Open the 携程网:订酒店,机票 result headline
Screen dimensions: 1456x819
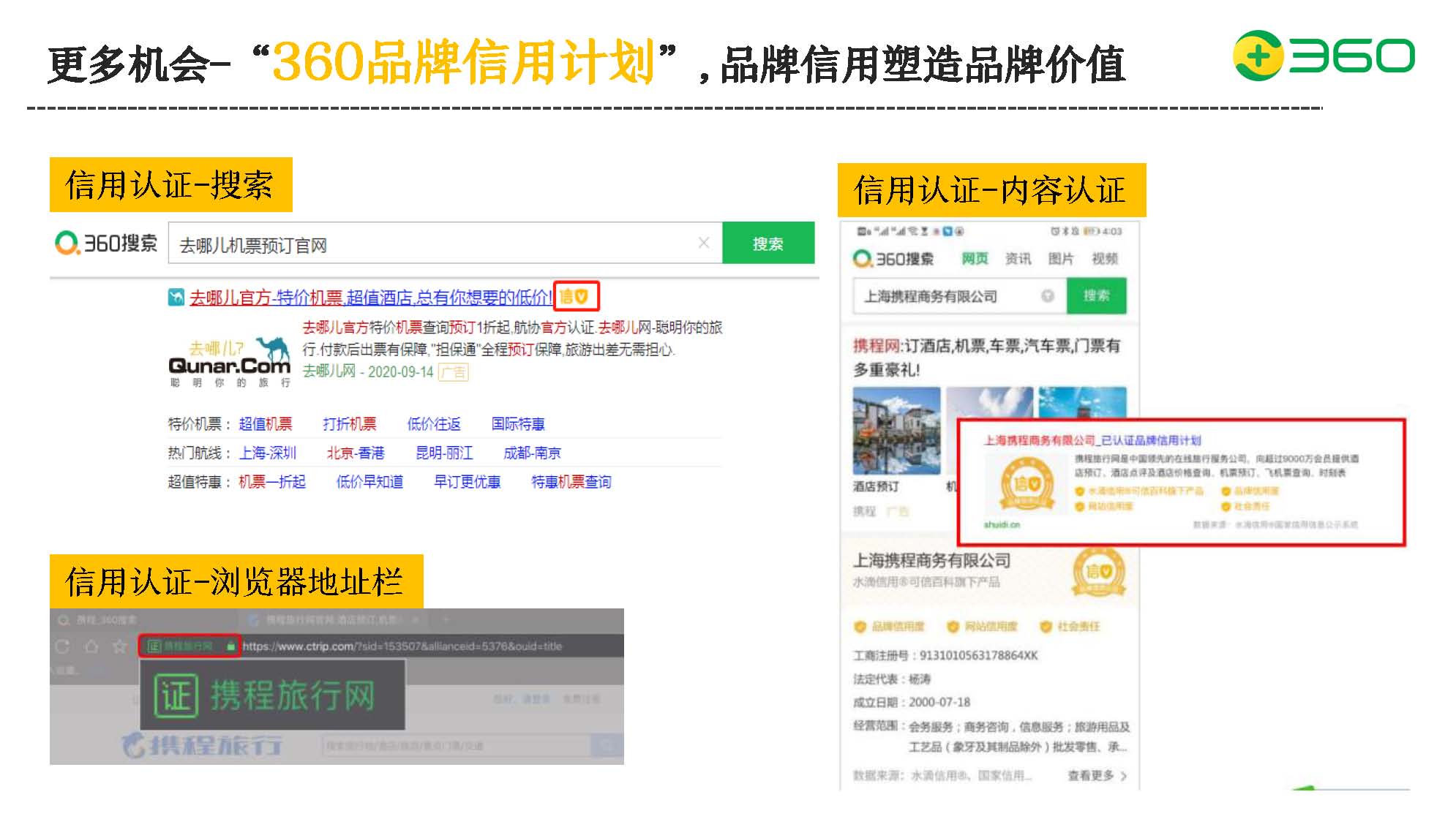pyautogui.click(x=986, y=357)
